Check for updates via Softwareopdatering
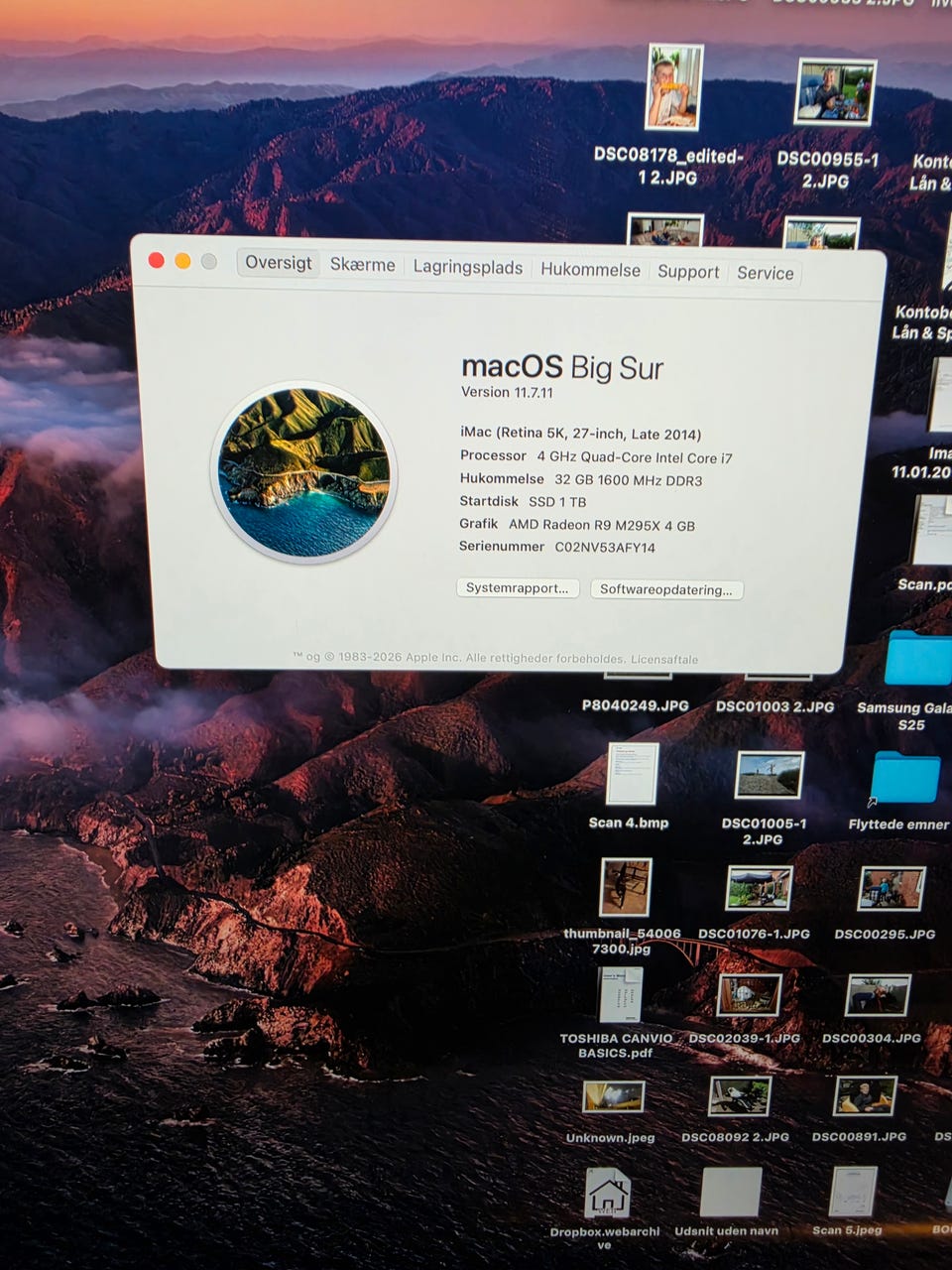The width and height of the screenshot is (952, 1270). 666,589
